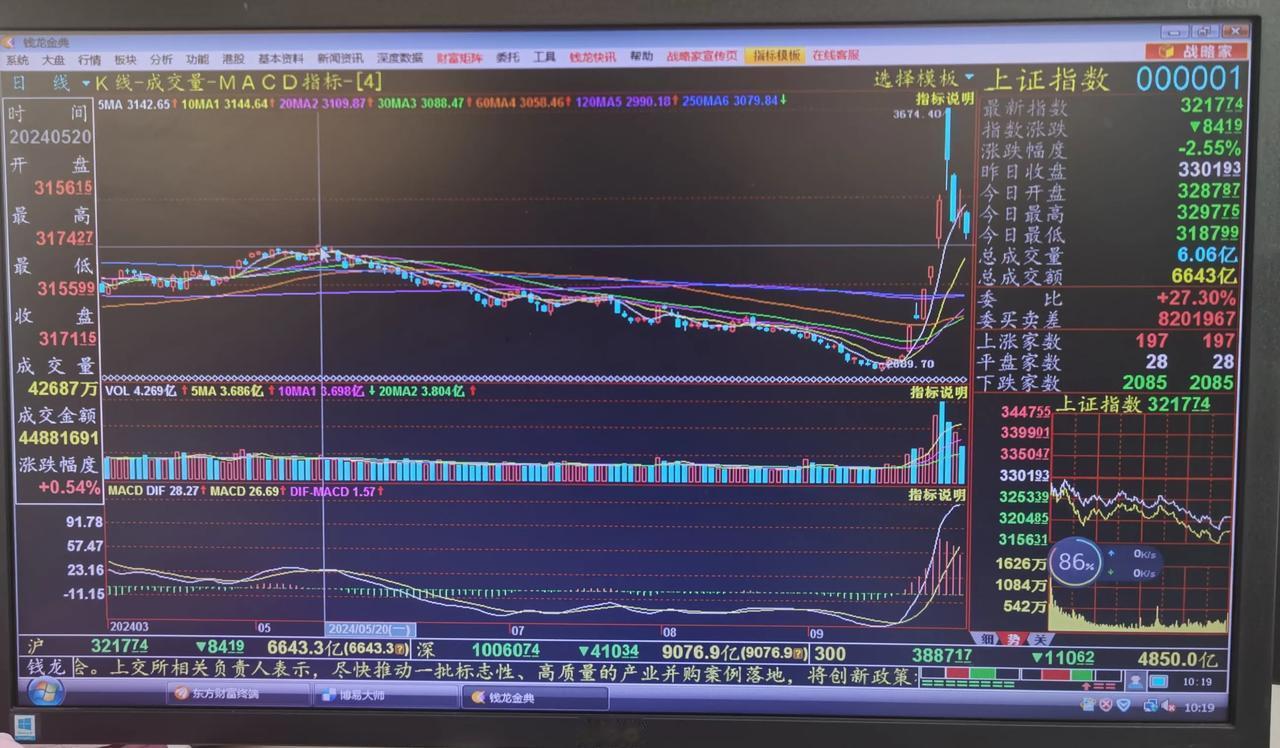The width and height of the screenshot is (1280, 748).
Task: Open the 委托 menu
Action: [x=508, y=58]
